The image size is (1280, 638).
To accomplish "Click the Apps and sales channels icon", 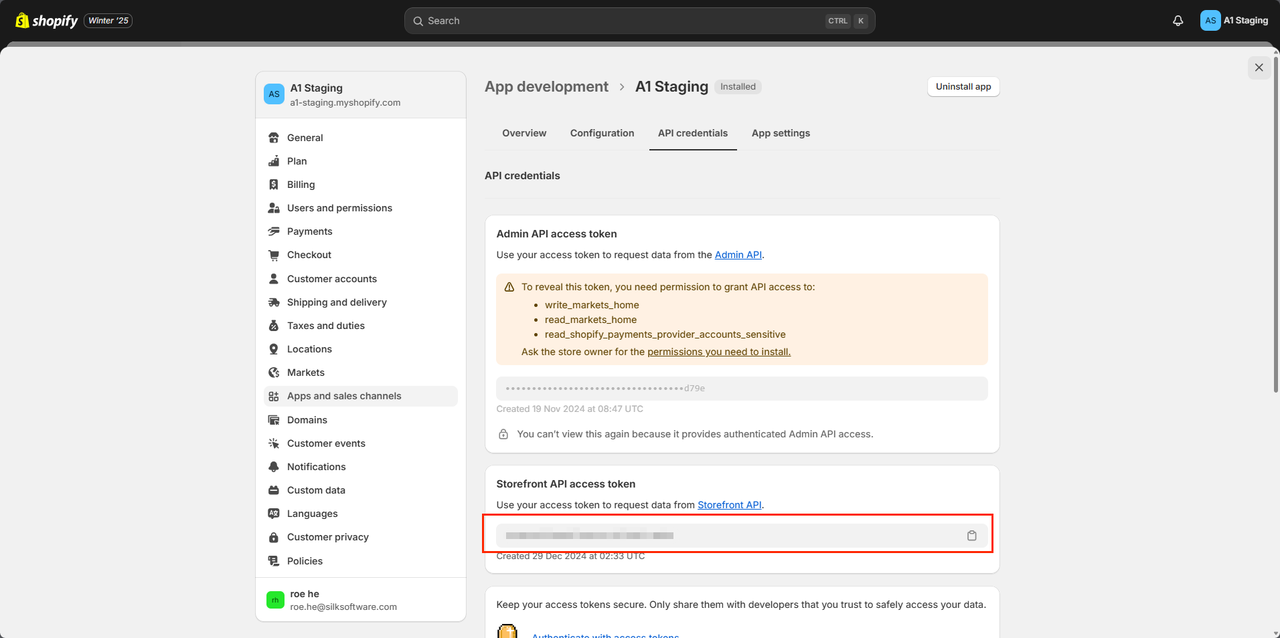I will click(x=274, y=396).
